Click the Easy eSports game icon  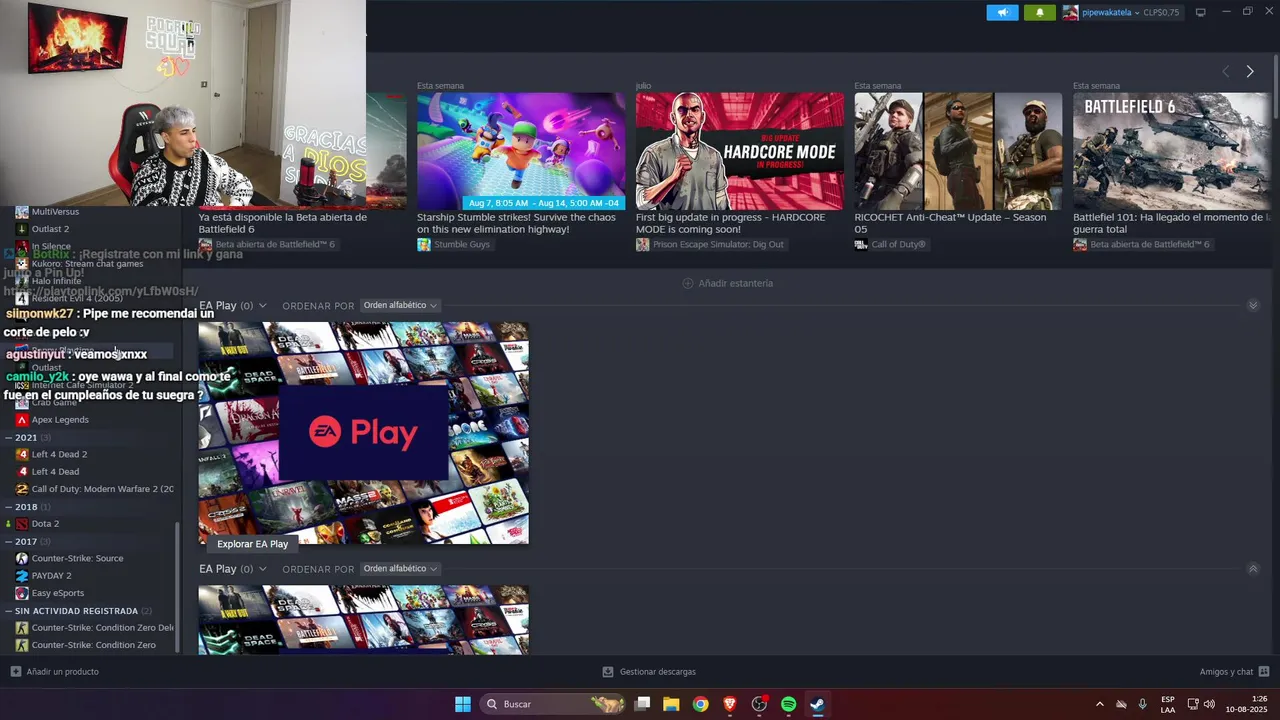[22, 593]
